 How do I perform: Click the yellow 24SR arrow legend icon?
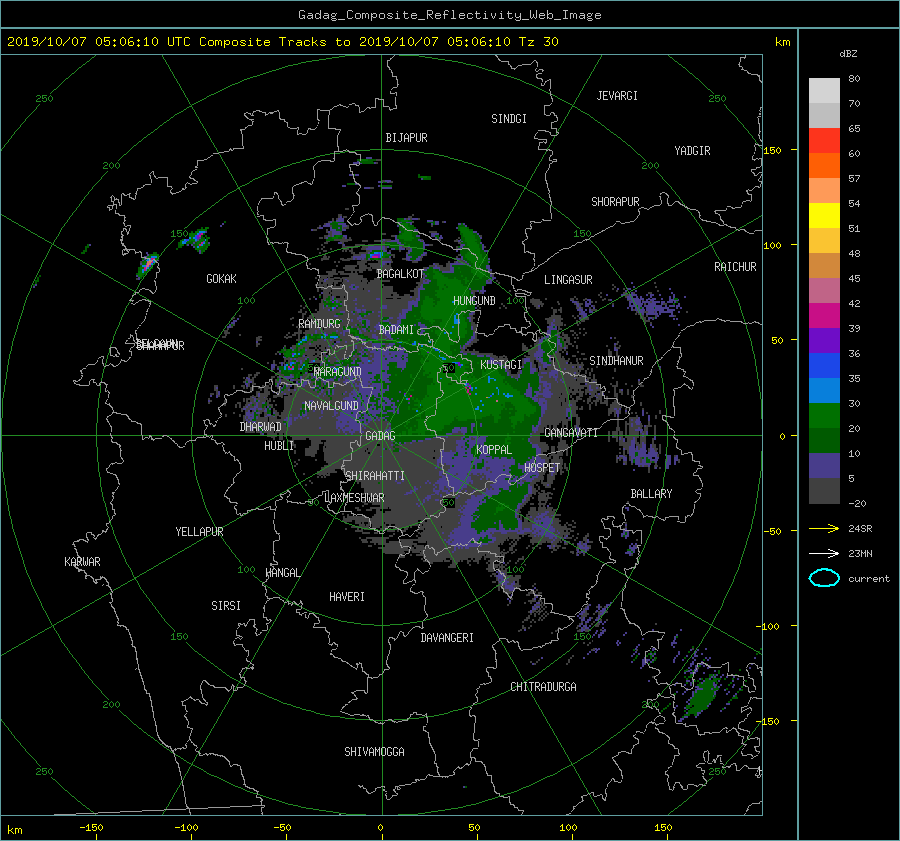(824, 529)
